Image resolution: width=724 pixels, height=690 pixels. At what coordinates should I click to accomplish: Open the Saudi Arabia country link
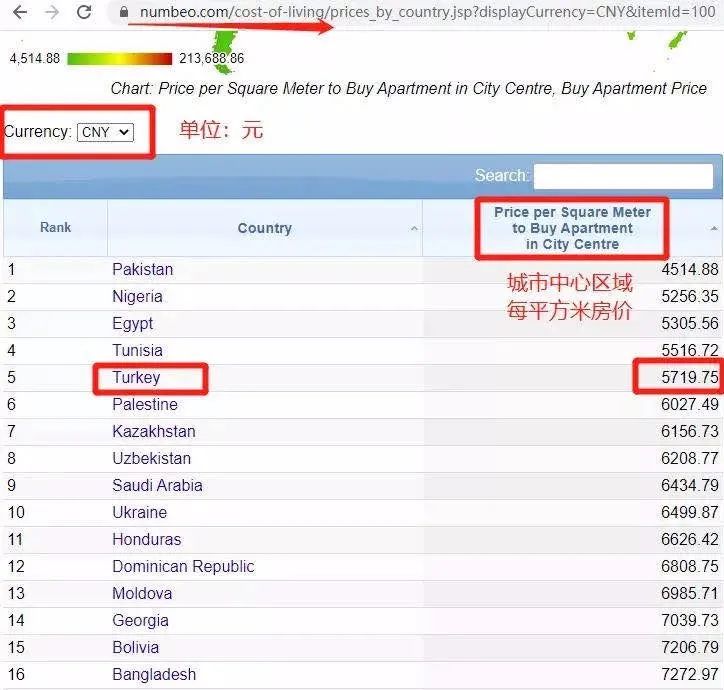pyautogui.click(x=157, y=485)
